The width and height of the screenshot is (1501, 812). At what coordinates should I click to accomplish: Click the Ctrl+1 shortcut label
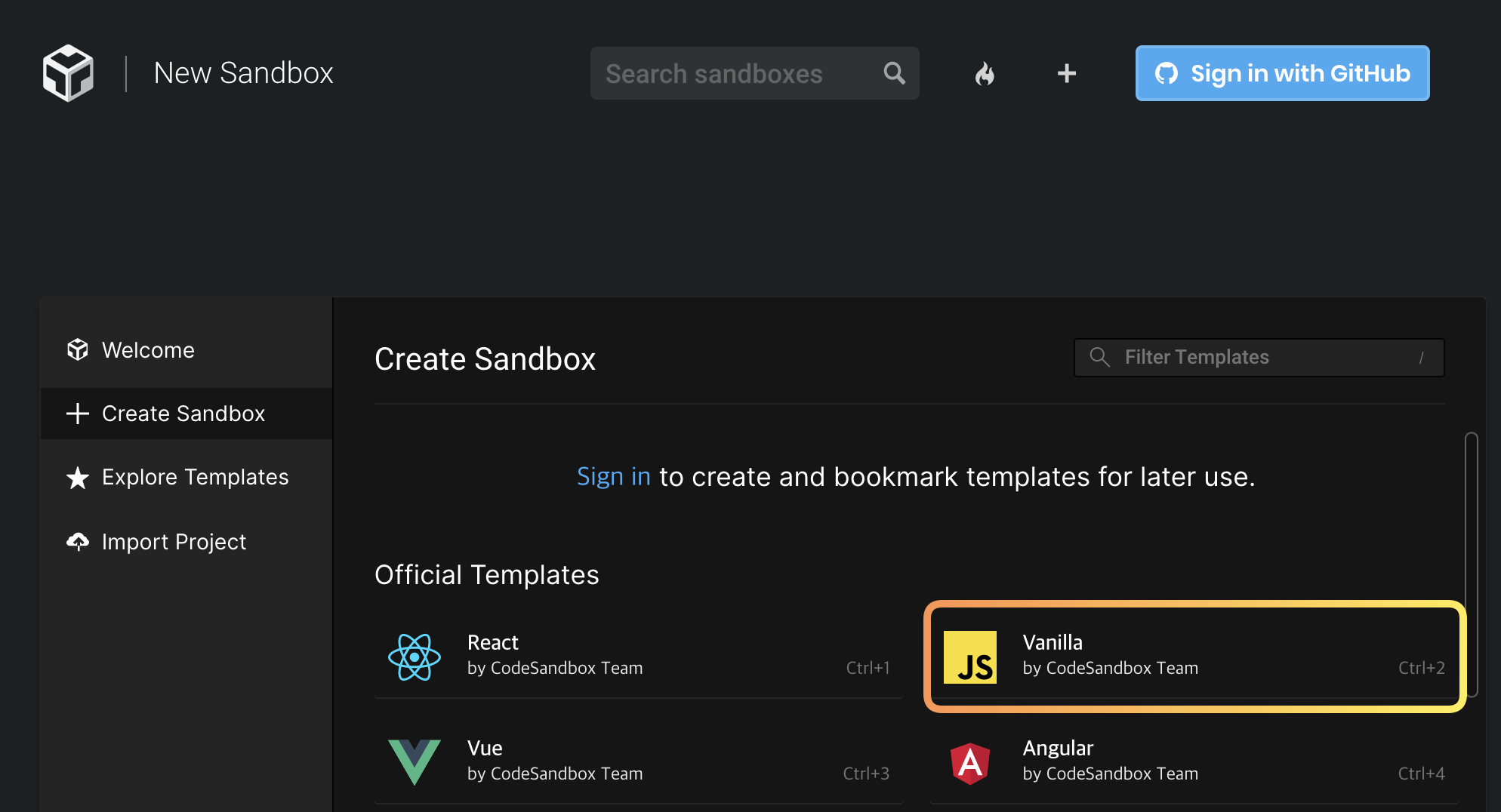click(868, 668)
